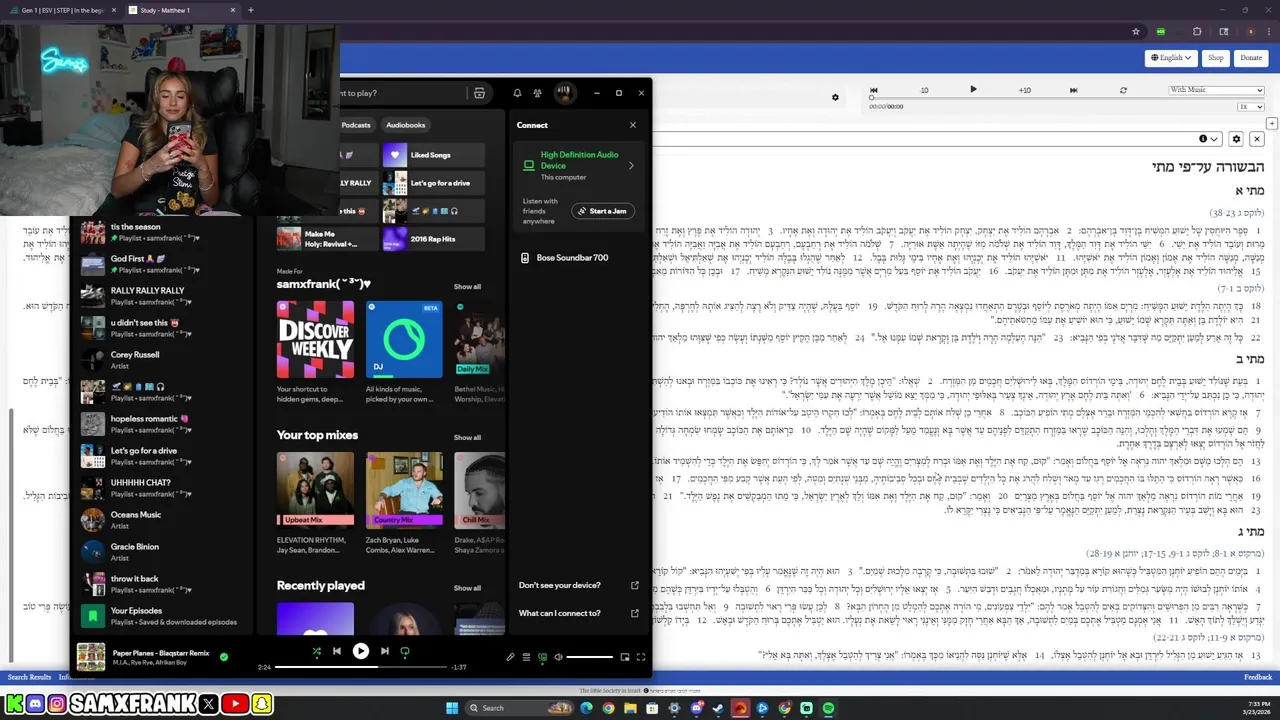Screen dimensions: 1280x720
Task: Open Your Episodes in sidebar
Action: click(160, 616)
